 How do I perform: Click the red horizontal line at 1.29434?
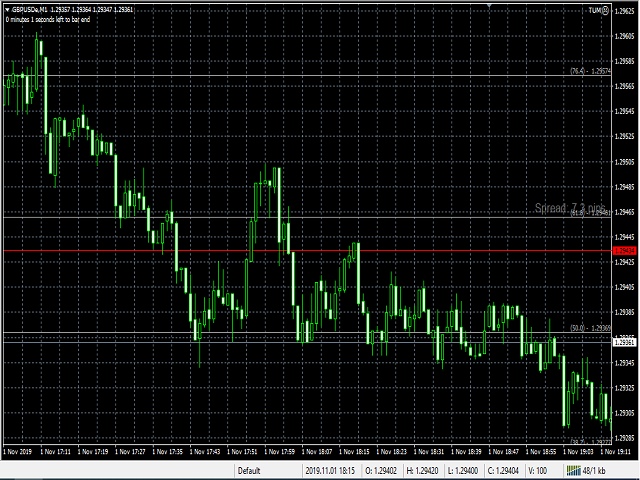(307, 251)
